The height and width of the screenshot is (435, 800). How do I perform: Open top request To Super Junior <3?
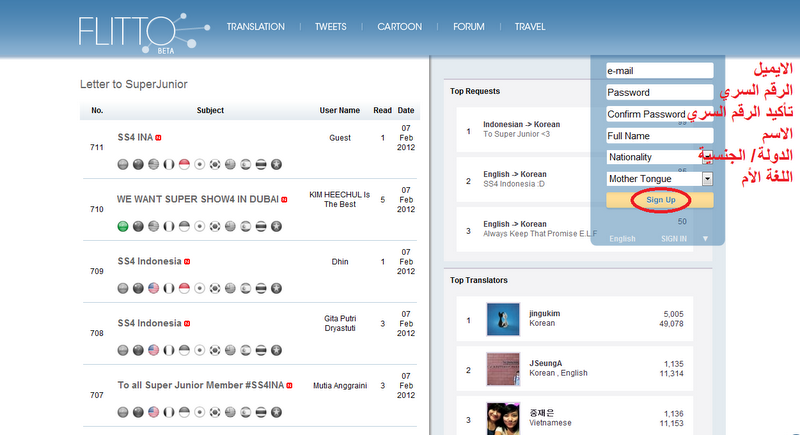pos(516,134)
